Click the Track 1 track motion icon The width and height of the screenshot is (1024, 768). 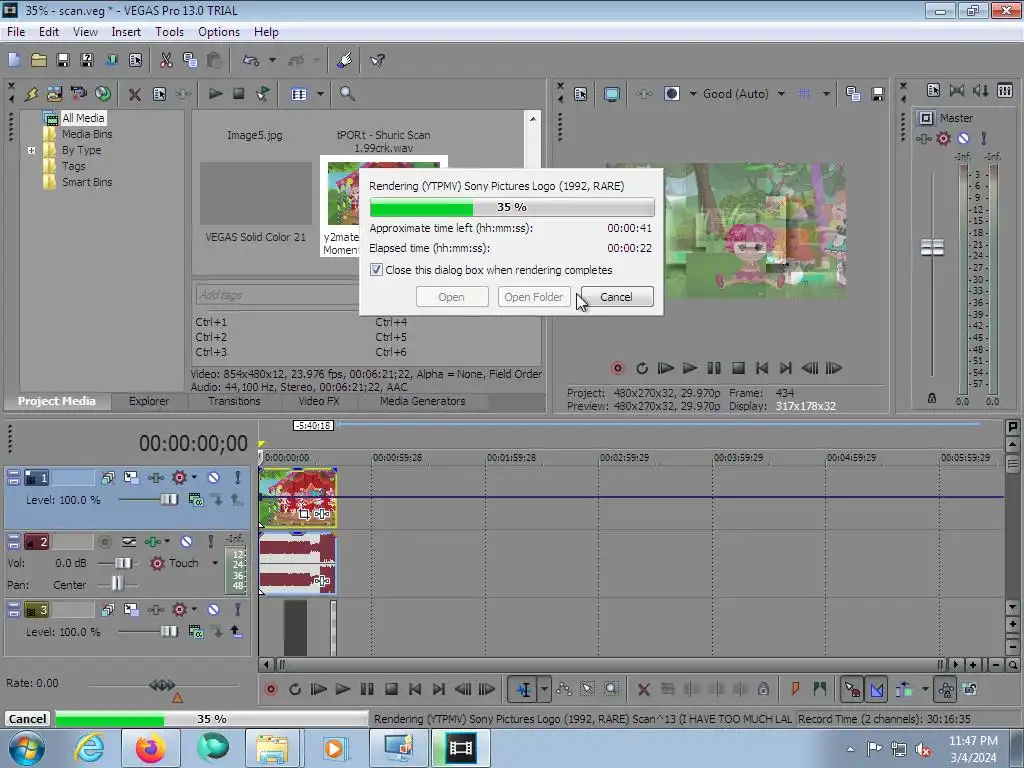point(131,477)
